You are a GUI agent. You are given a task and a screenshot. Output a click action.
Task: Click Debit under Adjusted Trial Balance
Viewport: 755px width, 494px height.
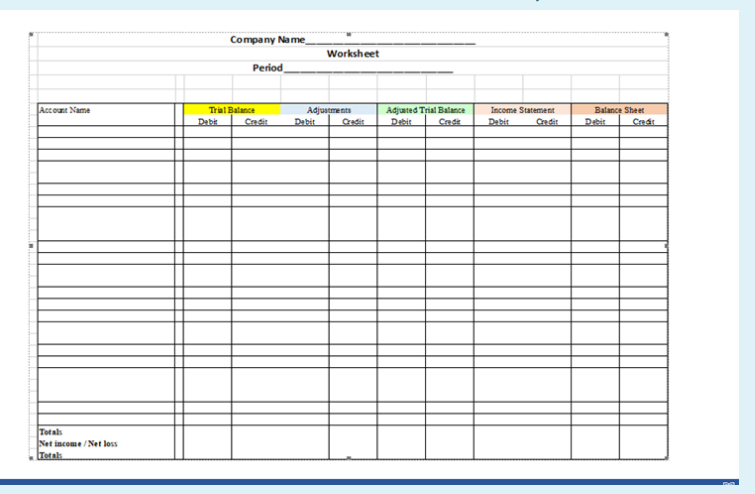(401, 121)
